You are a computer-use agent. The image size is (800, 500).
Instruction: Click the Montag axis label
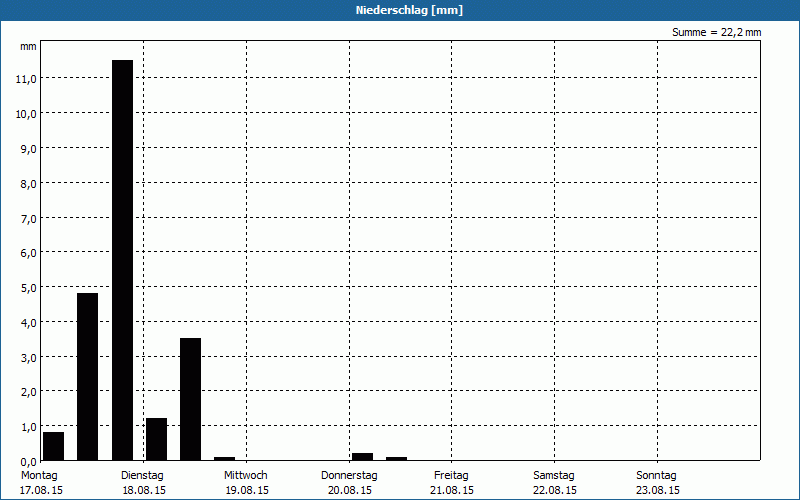39,476
